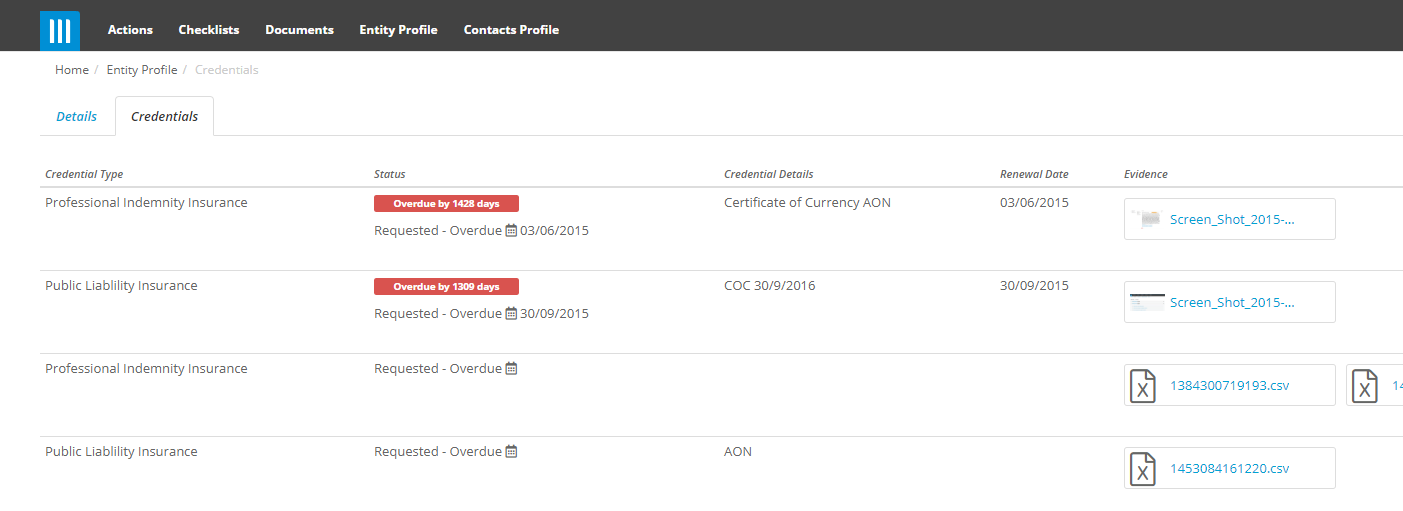Image resolution: width=1403 pixels, height=511 pixels.
Task: Click calendar icon beside 30/09/2015 status date
Action: [511, 314]
